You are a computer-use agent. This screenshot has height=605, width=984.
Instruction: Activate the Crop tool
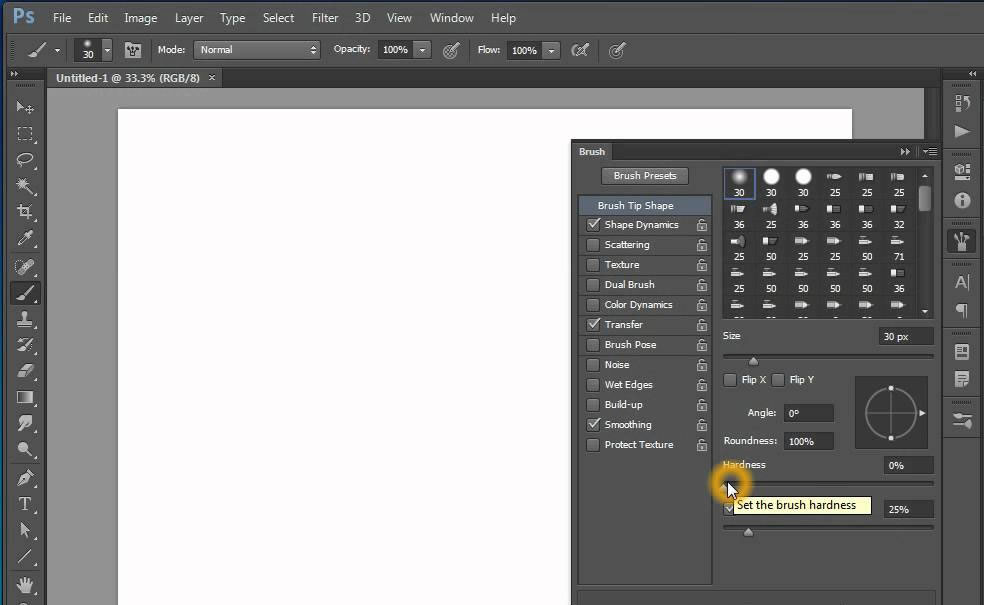pos(26,212)
